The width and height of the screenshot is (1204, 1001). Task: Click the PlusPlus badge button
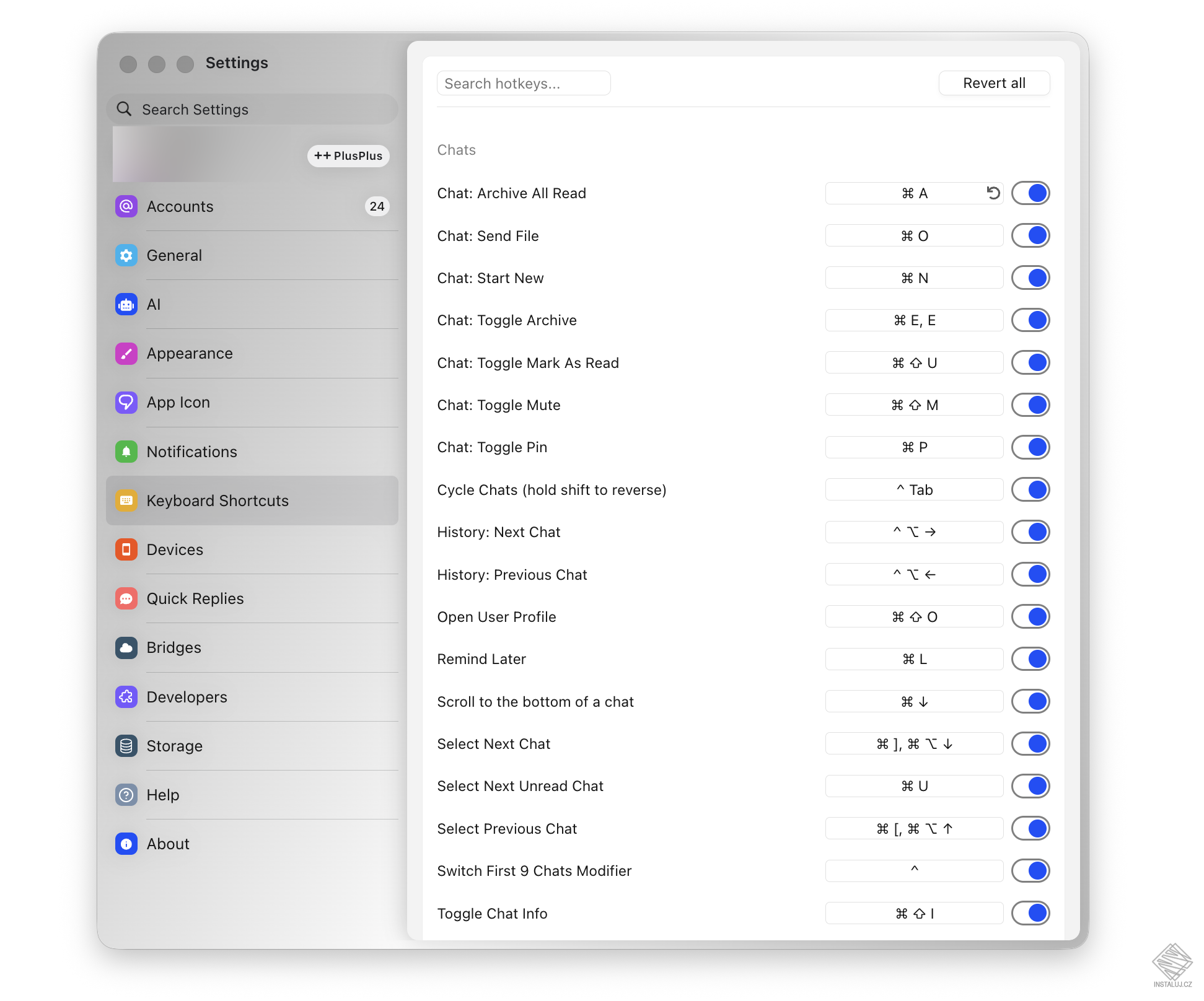pos(348,155)
